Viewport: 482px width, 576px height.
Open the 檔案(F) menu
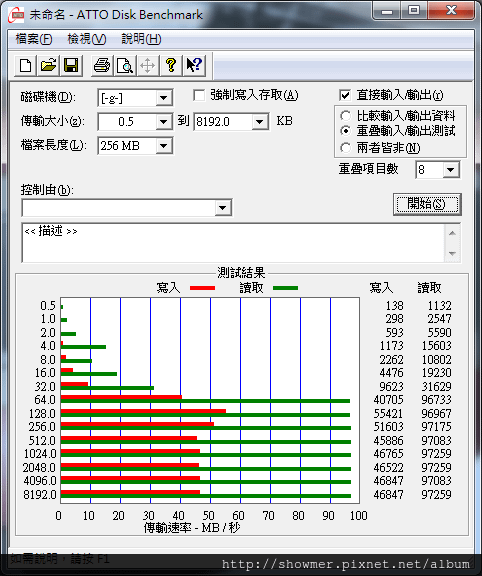pos(34,39)
